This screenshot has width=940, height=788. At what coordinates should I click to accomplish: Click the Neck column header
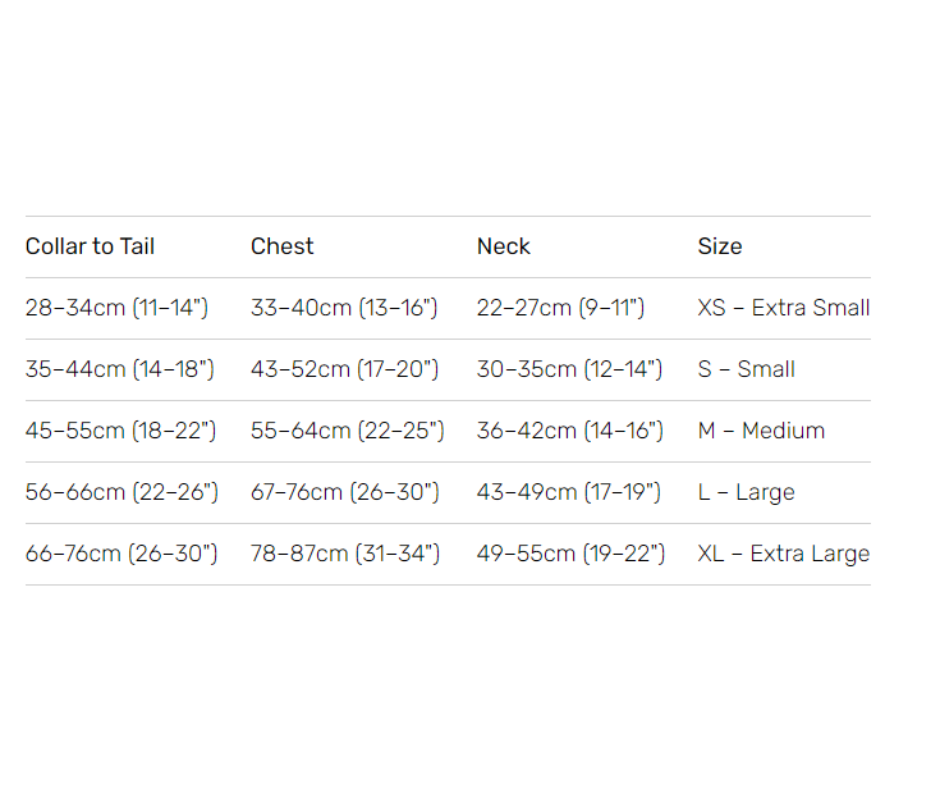(504, 246)
